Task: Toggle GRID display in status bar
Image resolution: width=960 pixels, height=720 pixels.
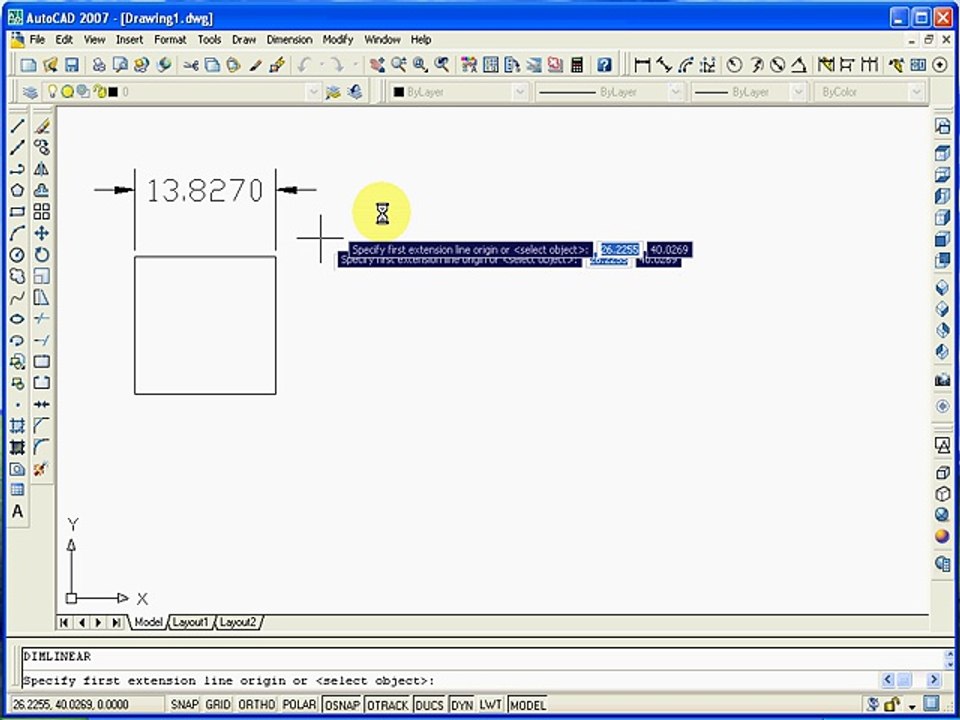Action: pos(218,705)
